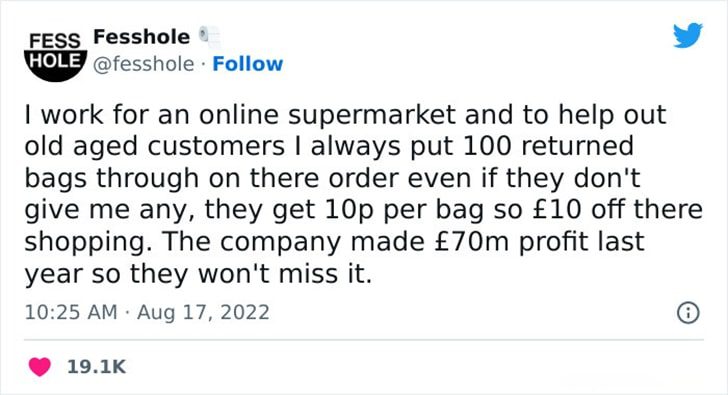Open the tweet via 10:25 AM time
Viewport: 728px width, 395px height.
tap(71, 312)
